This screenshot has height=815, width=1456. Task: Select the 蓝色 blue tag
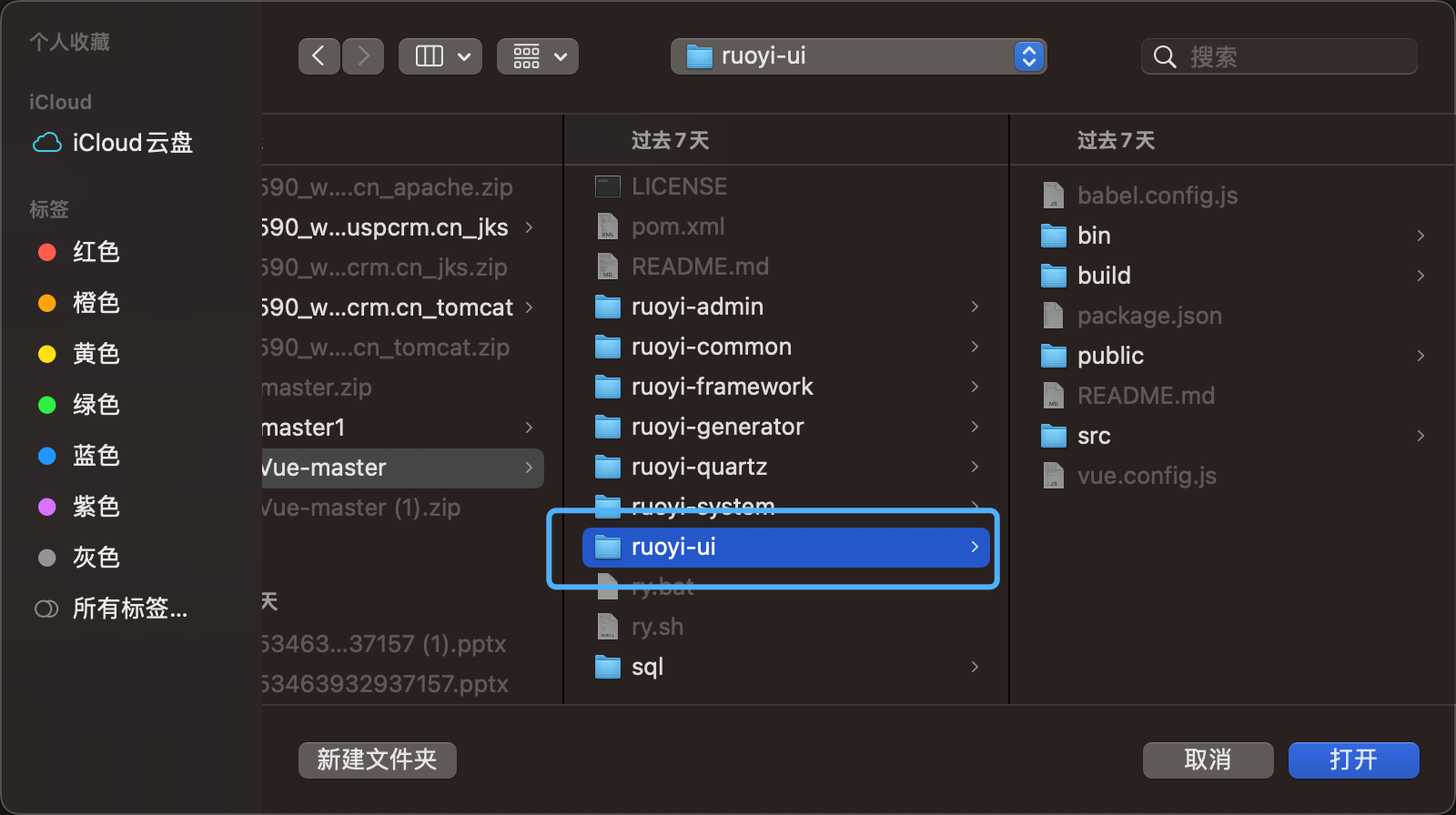(96, 456)
